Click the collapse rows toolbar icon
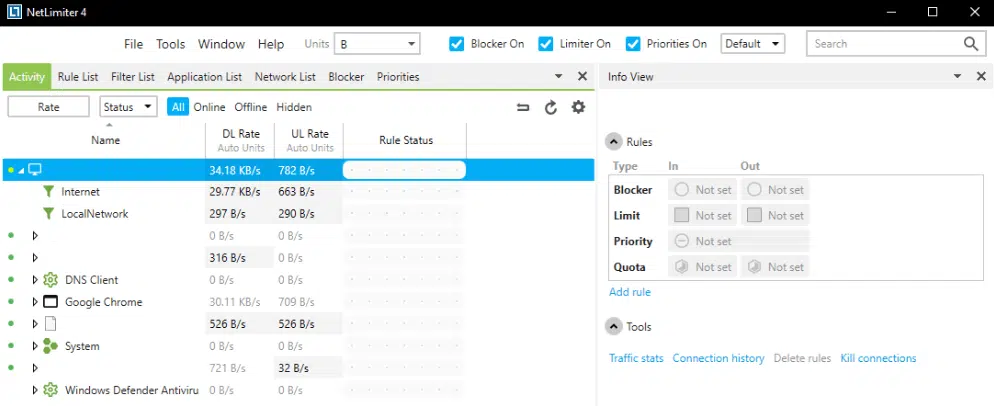 tap(523, 107)
